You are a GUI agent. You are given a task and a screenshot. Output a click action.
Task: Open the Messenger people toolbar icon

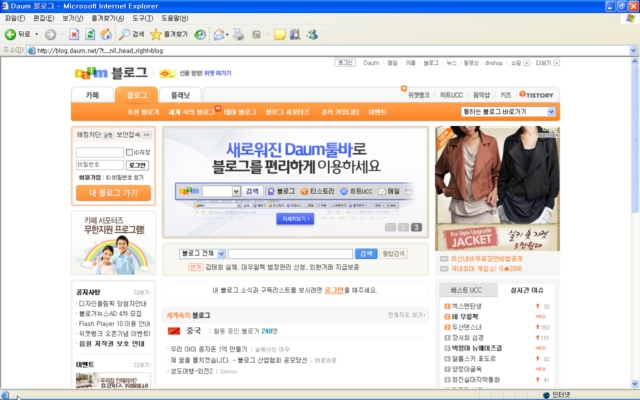point(312,35)
